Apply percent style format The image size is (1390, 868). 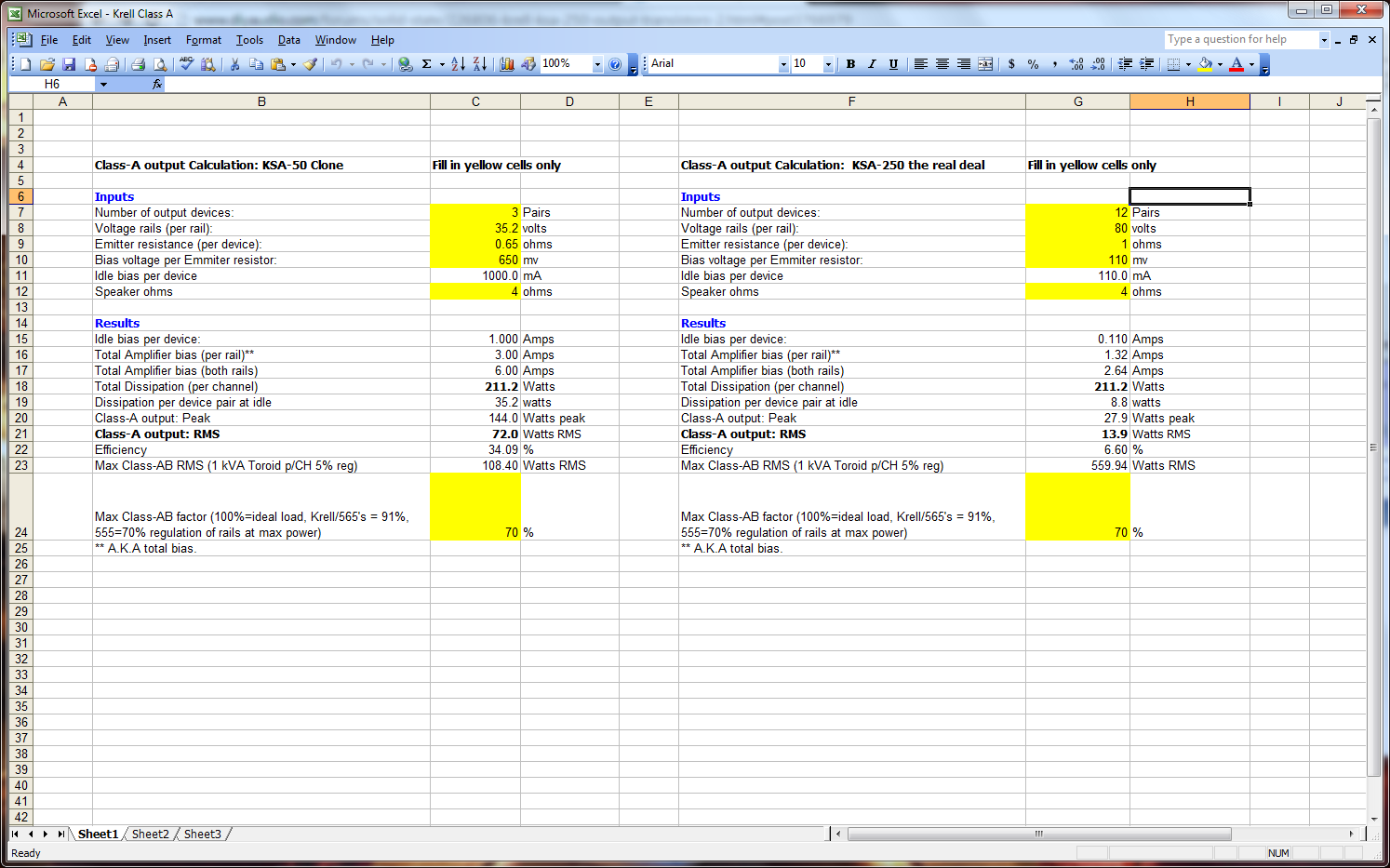tap(1033, 64)
